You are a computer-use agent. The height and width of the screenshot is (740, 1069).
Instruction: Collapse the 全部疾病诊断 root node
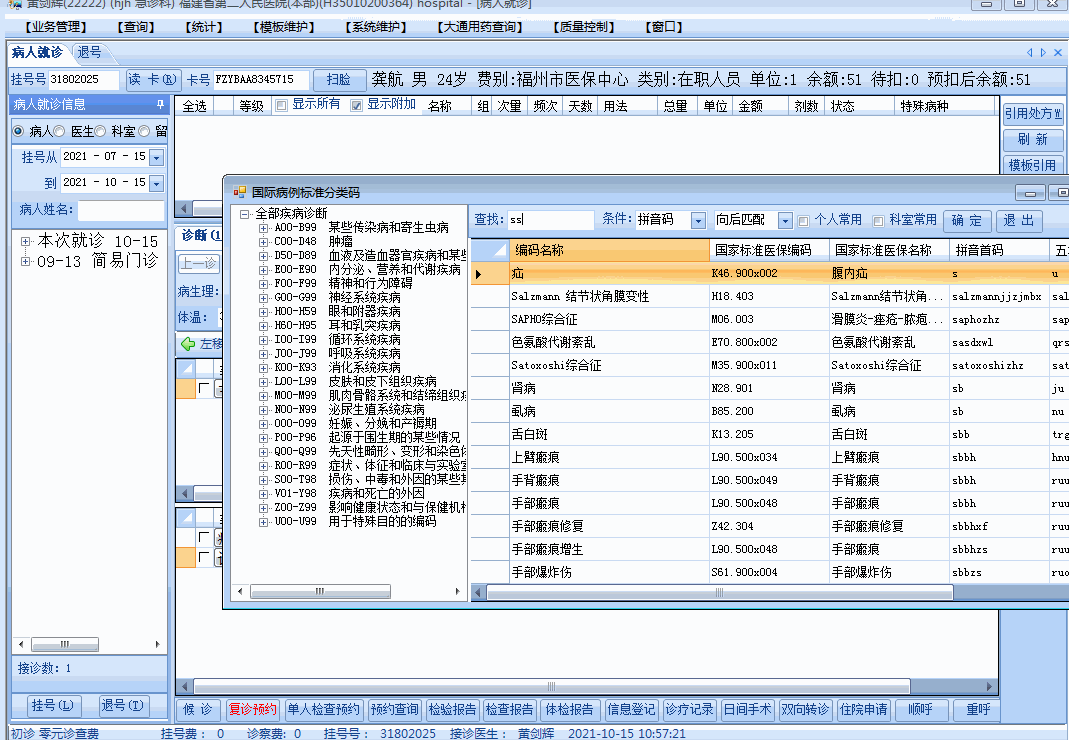coord(244,214)
